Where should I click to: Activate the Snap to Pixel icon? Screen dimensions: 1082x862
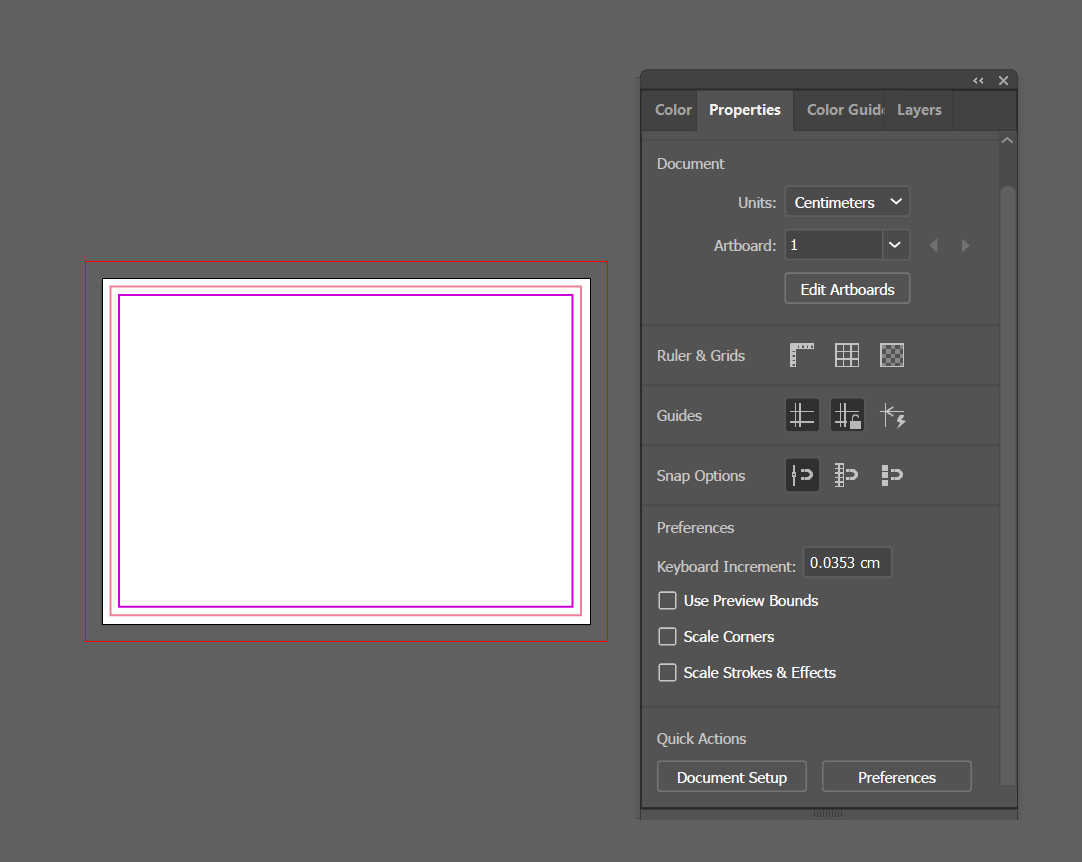(x=891, y=475)
